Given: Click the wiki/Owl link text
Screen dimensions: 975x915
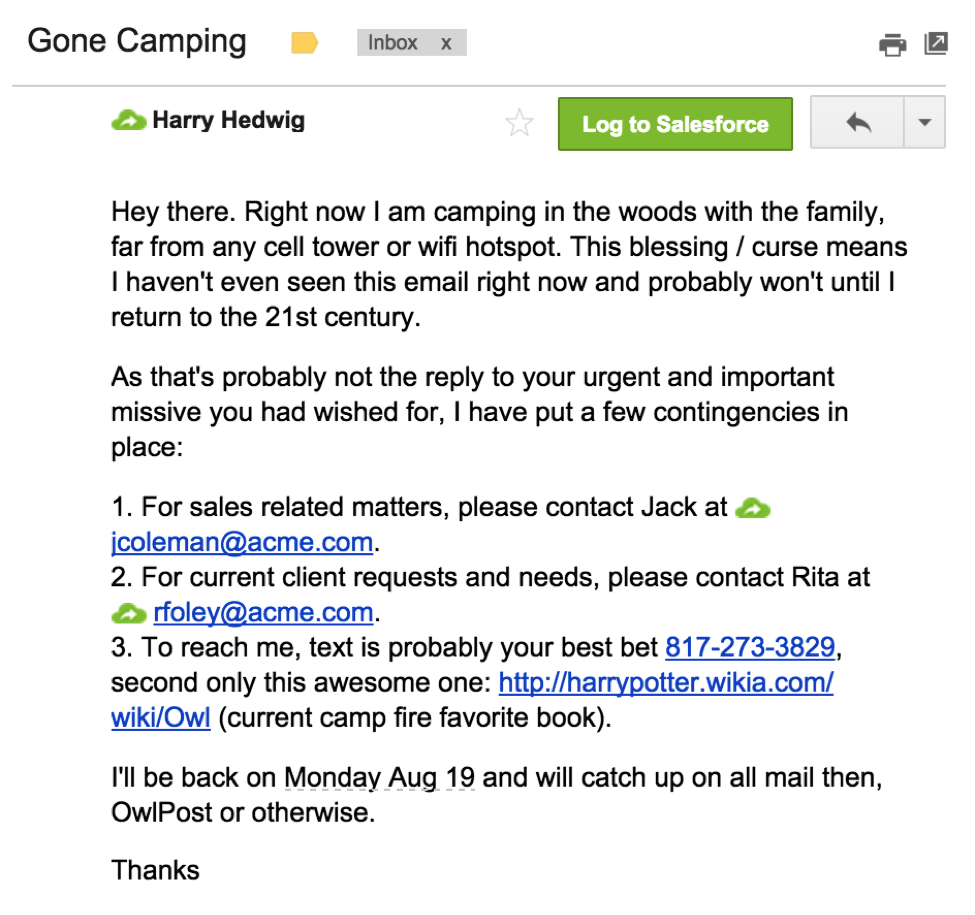Looking at the screenshot, I should 160,718.
